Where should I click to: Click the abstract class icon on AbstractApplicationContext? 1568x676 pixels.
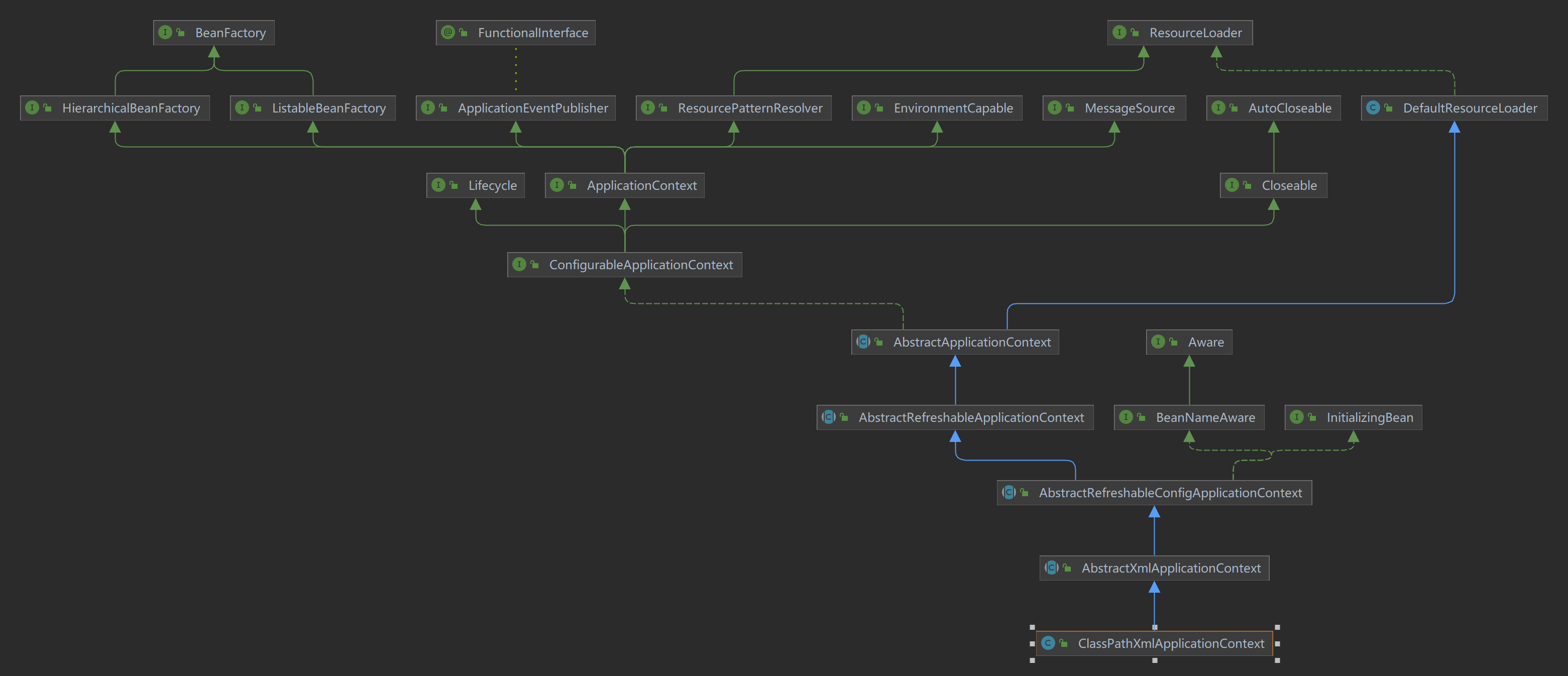[863, 342]
